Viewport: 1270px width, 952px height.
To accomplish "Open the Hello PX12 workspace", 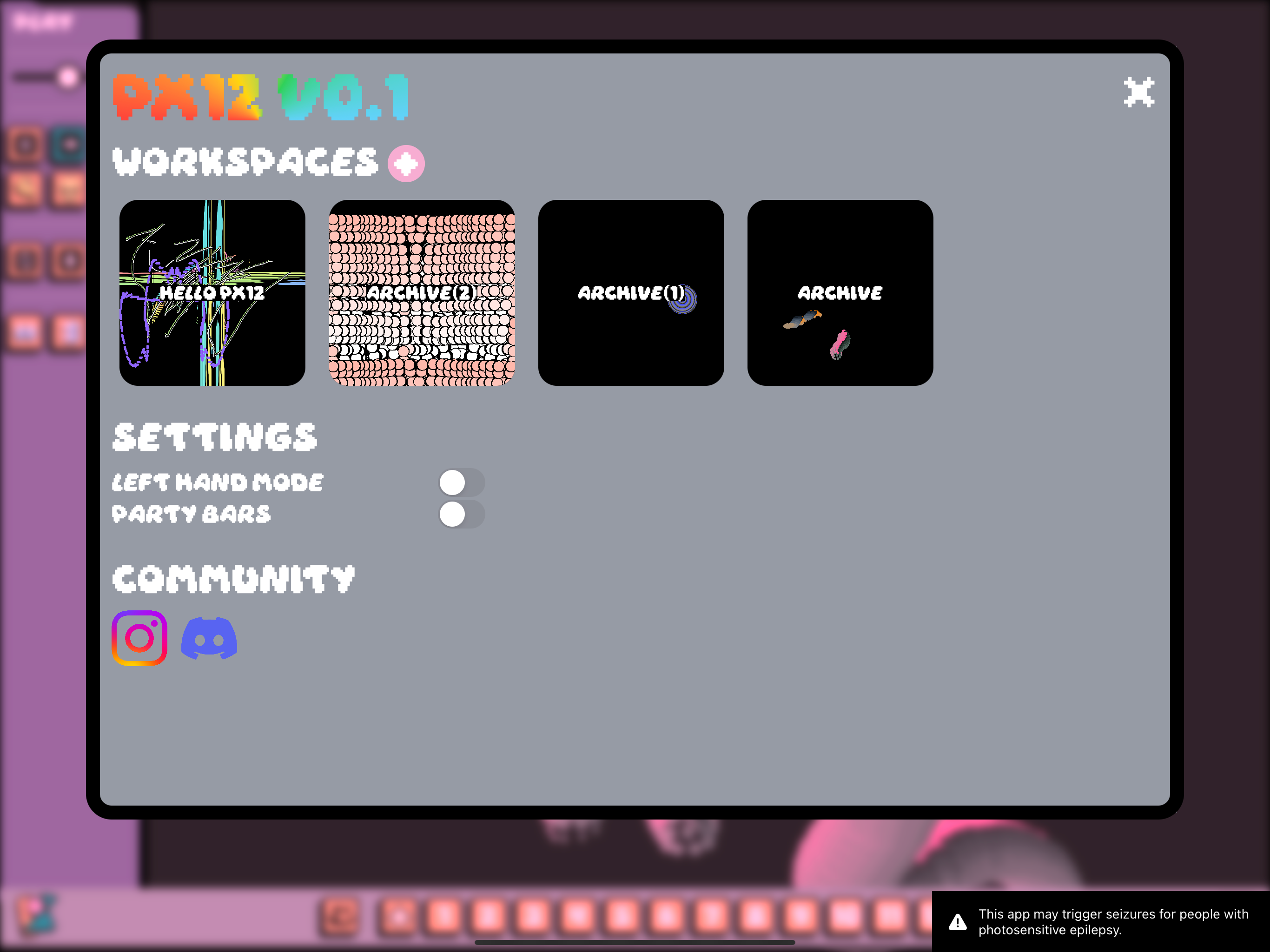I will click(212, 292).
